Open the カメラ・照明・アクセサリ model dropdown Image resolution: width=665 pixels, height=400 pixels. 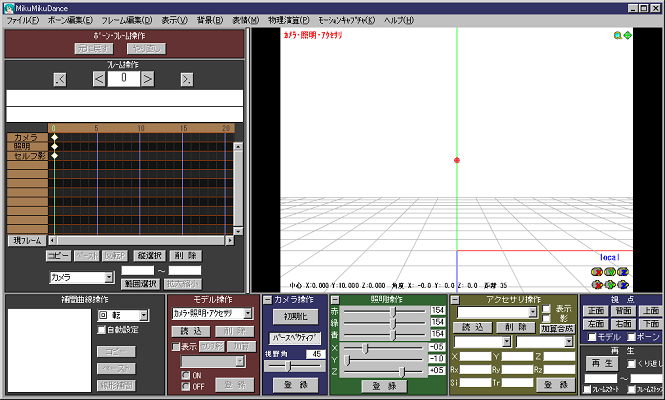click(248, 313)
